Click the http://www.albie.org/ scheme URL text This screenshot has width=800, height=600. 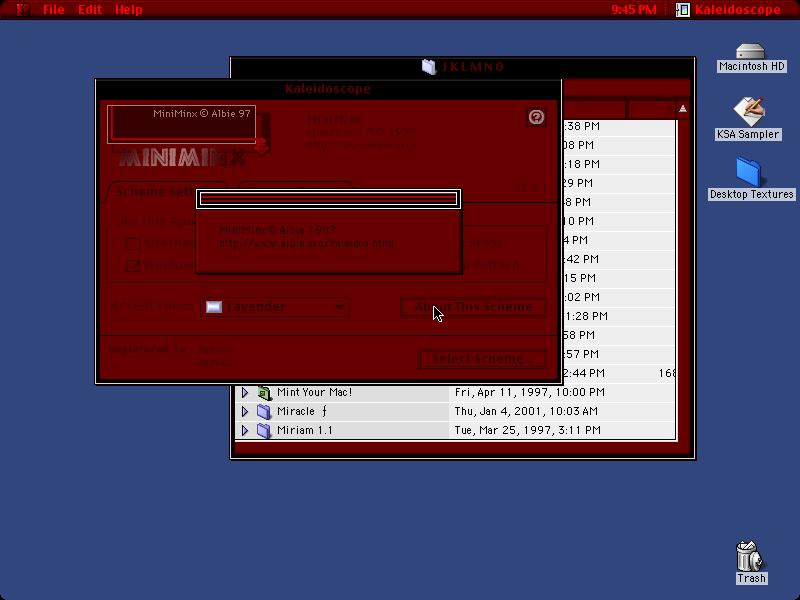click(x=362, y=145)
